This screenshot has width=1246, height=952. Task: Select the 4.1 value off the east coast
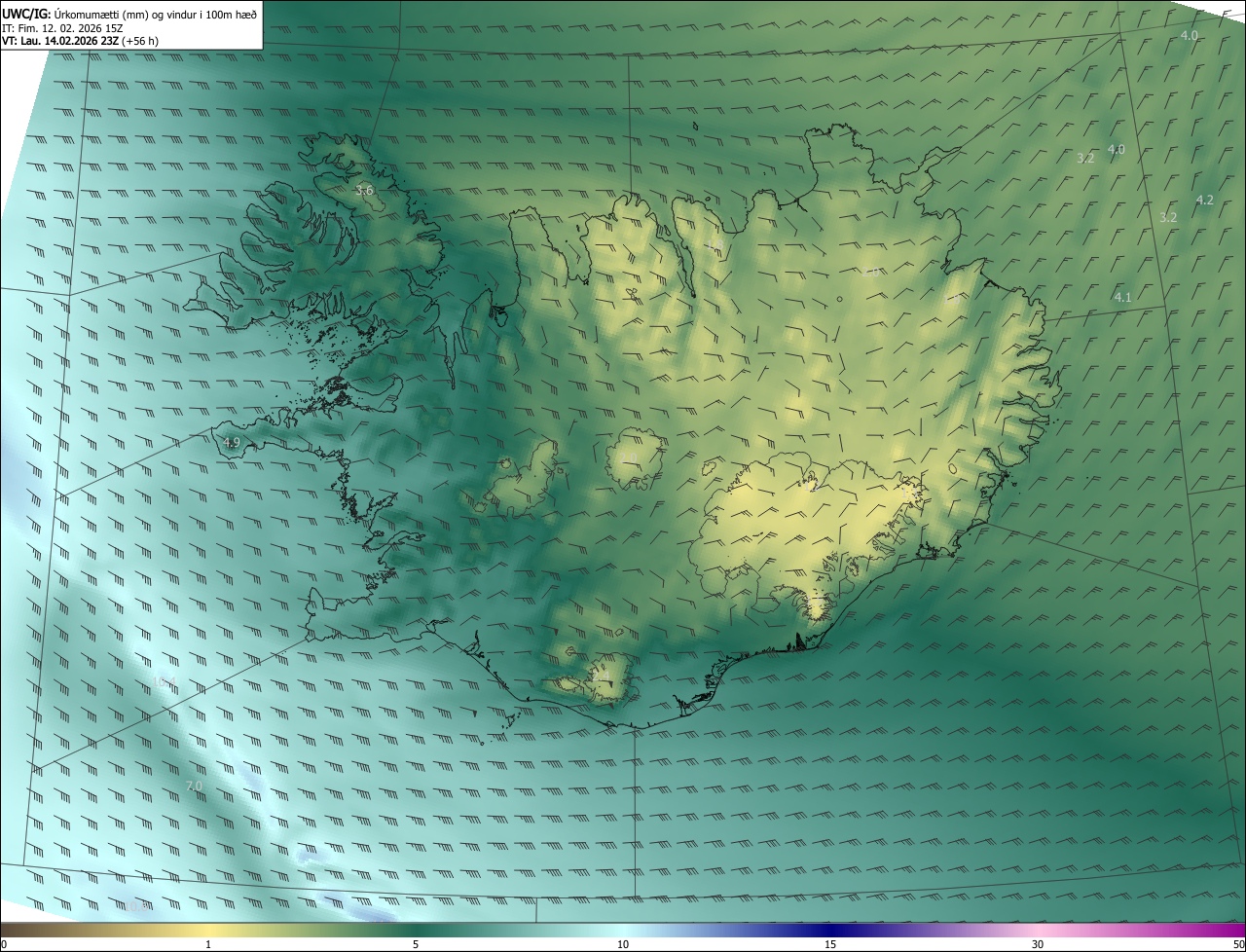point(1122,297)
